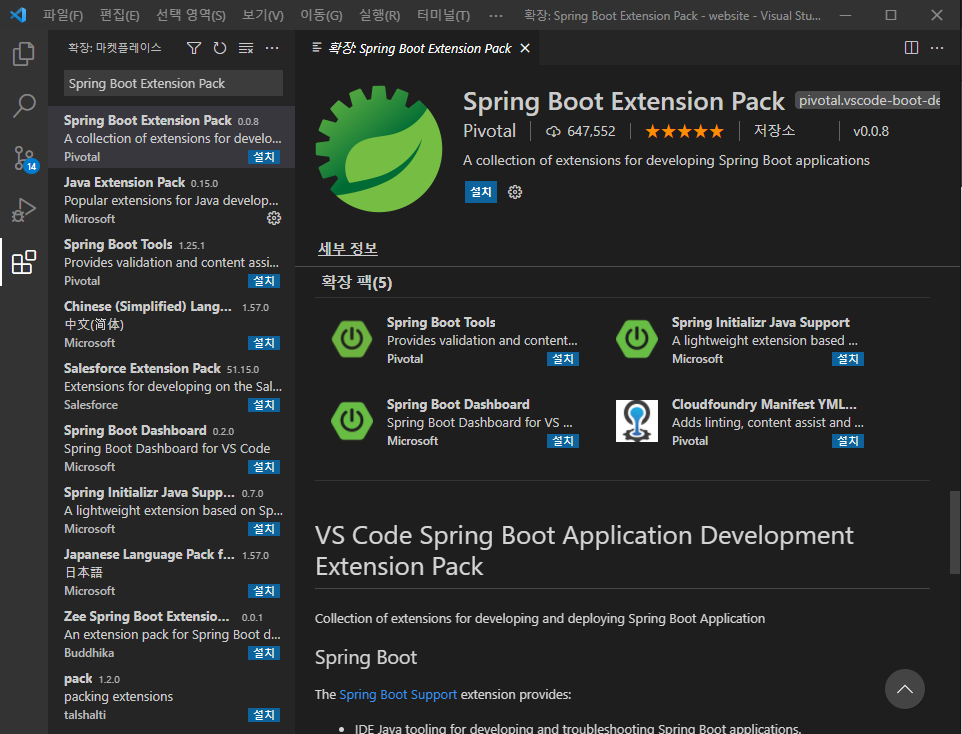The image size is (962, 734).
Task: Click inside the extension search box
Action: tap(172, 83)
